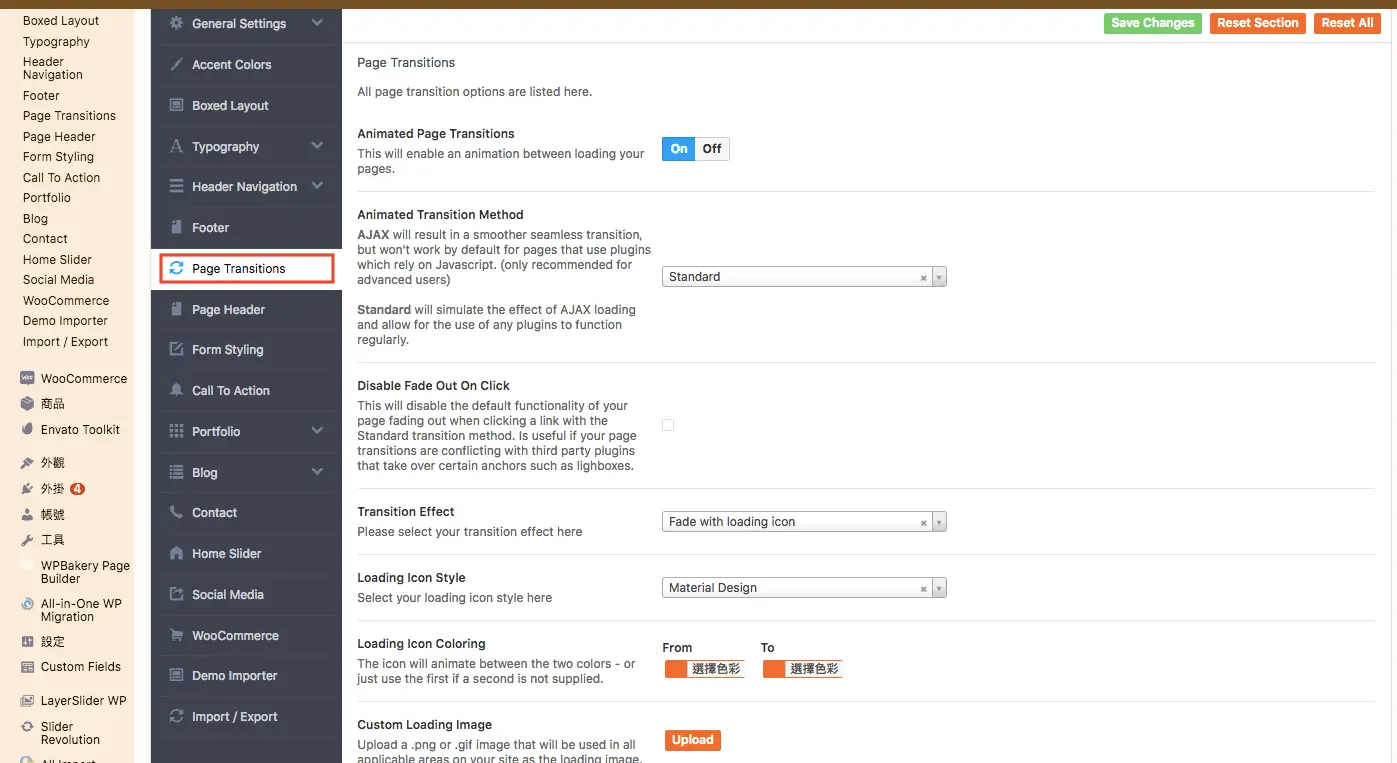
Task: Expand the Header Navigation chevron
Action: click(317, 186)
